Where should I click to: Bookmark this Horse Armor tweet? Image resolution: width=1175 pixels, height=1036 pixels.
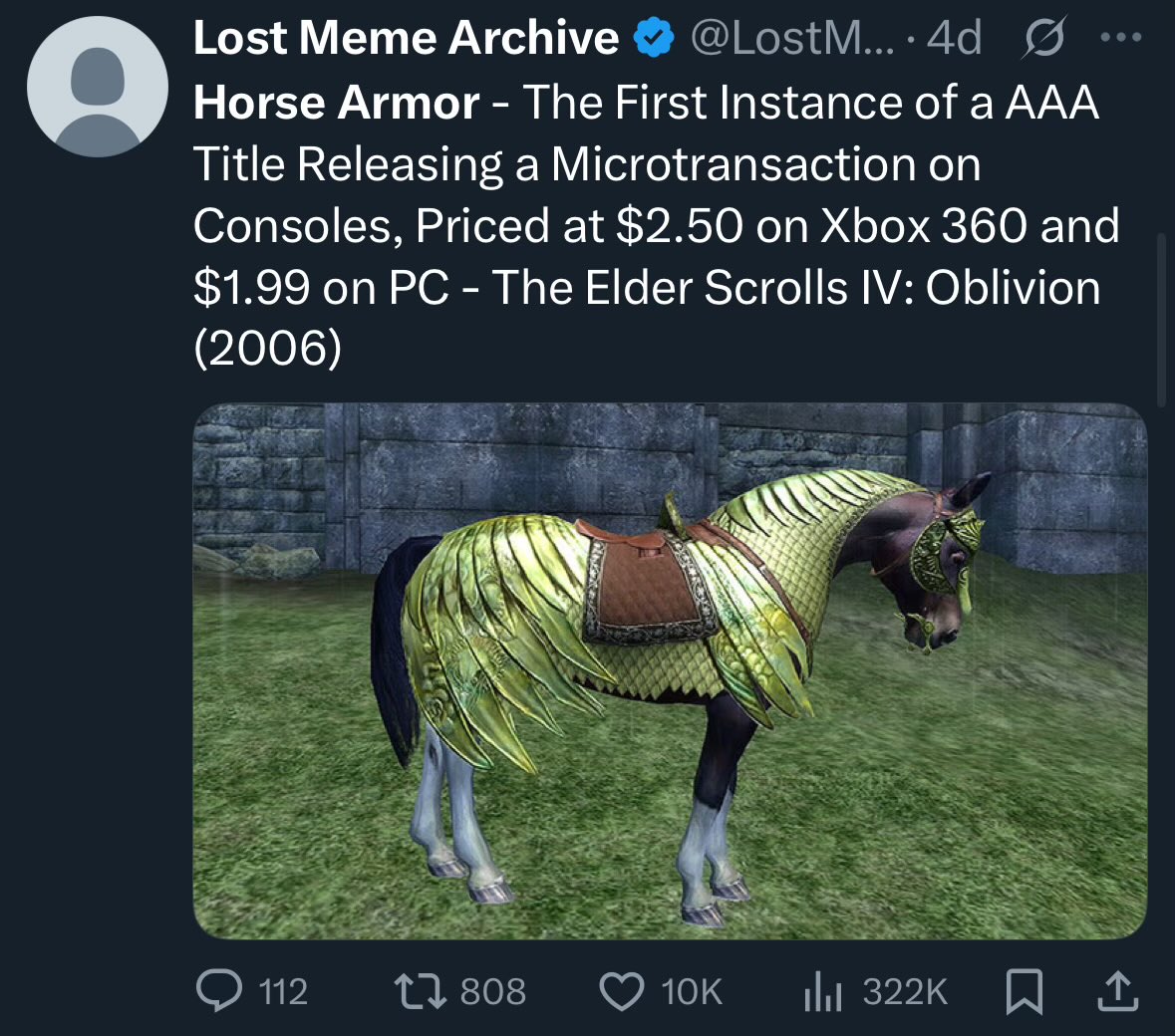(1024, 991)
